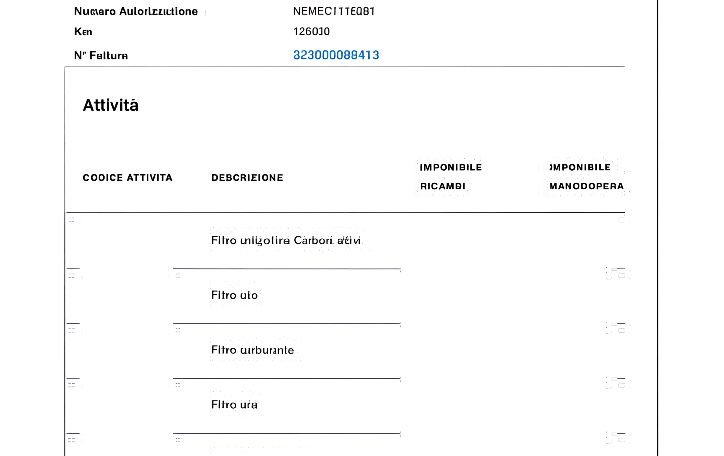This screenshot has width=724, height=456.
Task: Sort by CODICE ATTIVITA column header
Action: point(127,177)
